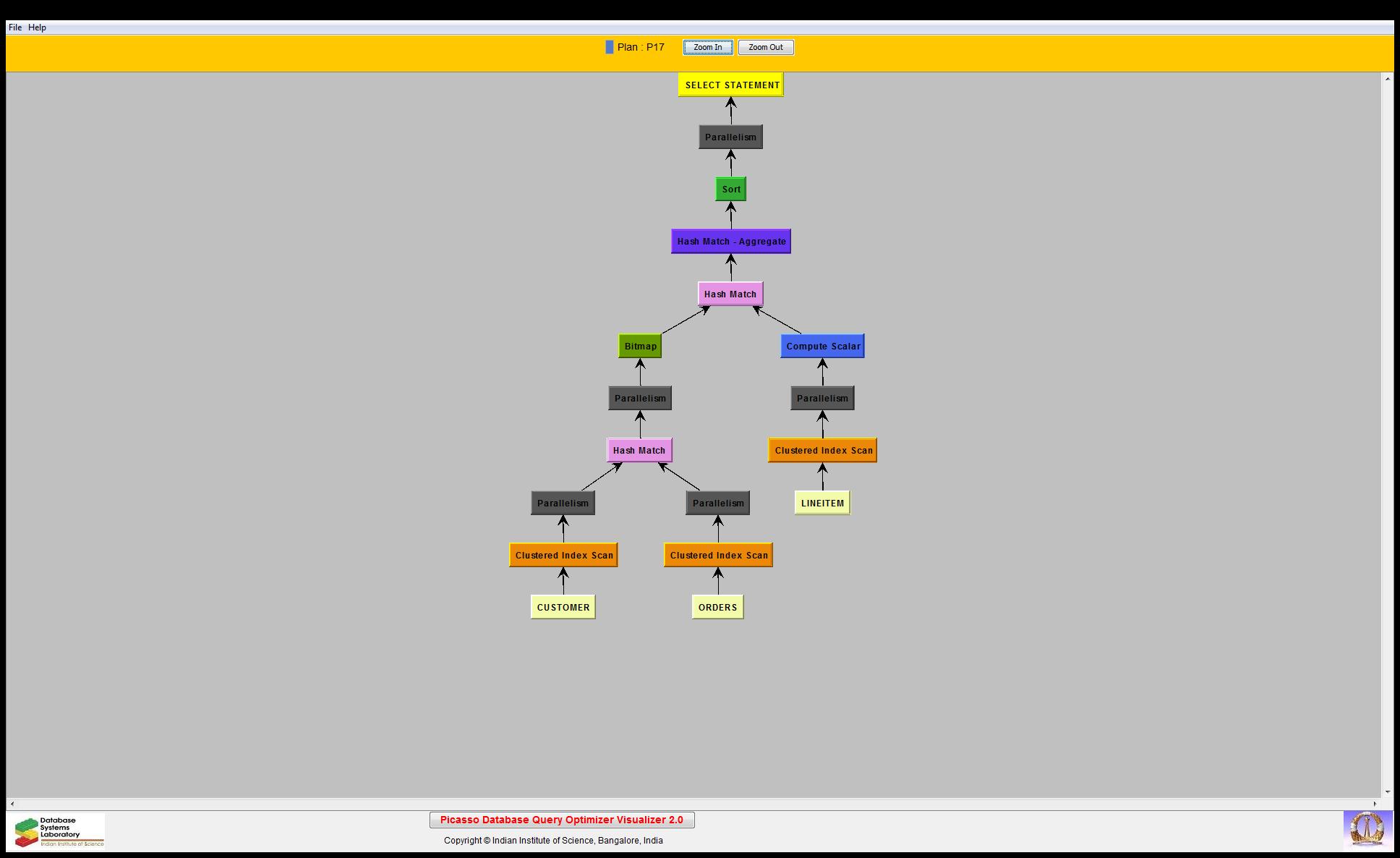1400x858 pixels.
Task: Select the green Sort node
Action: point(730,190)
